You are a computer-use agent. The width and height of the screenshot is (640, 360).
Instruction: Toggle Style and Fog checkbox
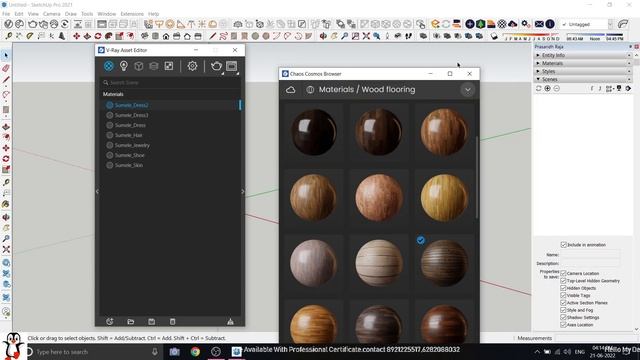click(563, 310)
